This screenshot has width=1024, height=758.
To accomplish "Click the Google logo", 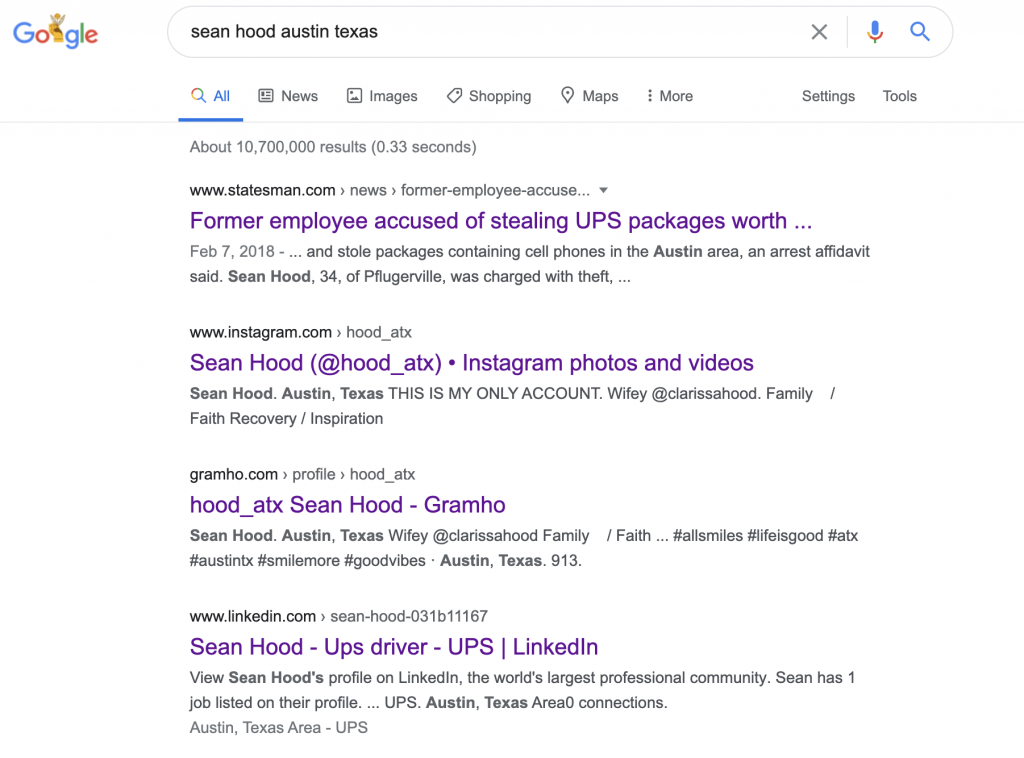I will pos(56,31).
